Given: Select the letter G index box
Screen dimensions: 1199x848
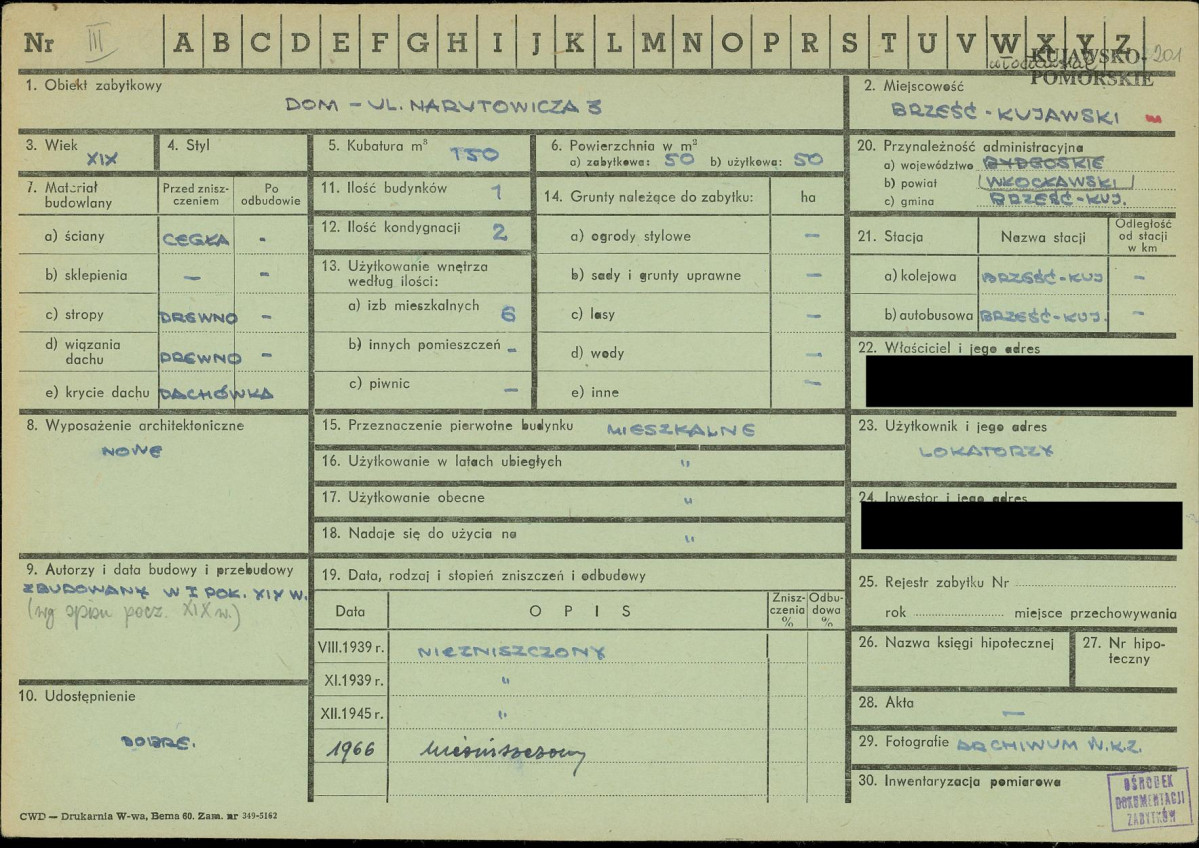Looking at the screenshot, I should [x=418, y=42].
